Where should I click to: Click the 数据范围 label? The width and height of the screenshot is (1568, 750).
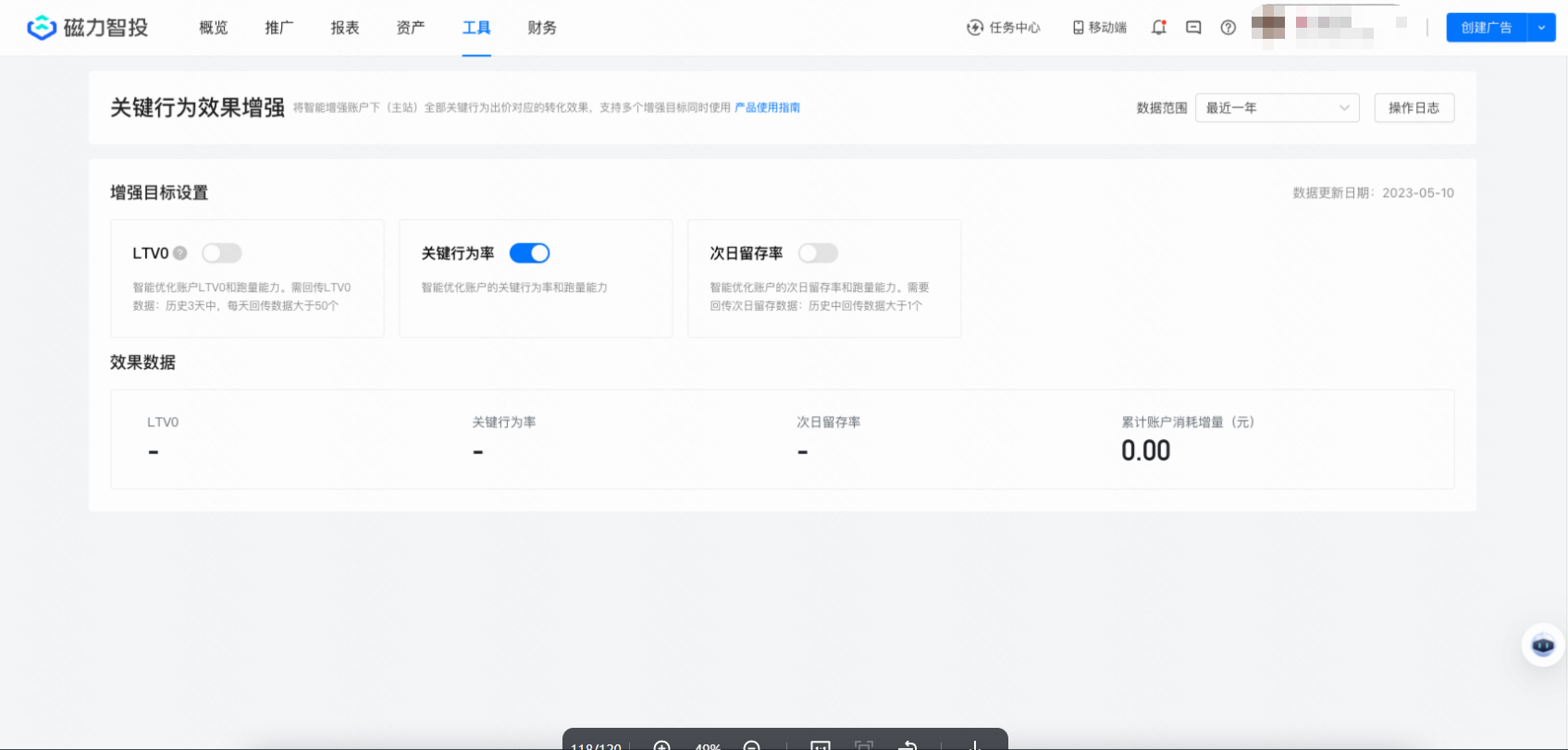pyautogui.click(x=1162, y=108)
